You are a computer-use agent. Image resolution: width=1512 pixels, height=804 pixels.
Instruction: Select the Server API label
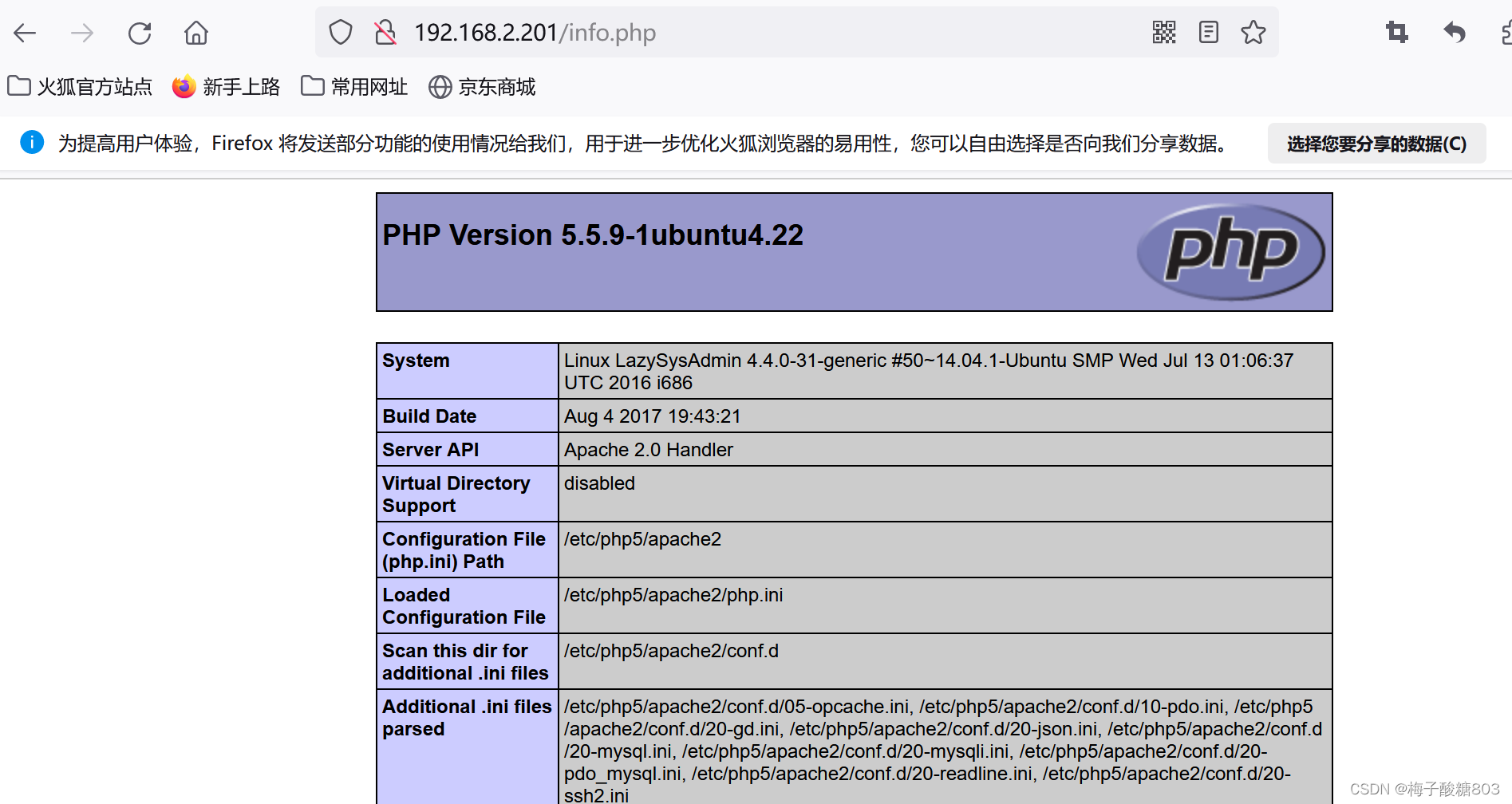pyautogui.click(x=431, y=450)
